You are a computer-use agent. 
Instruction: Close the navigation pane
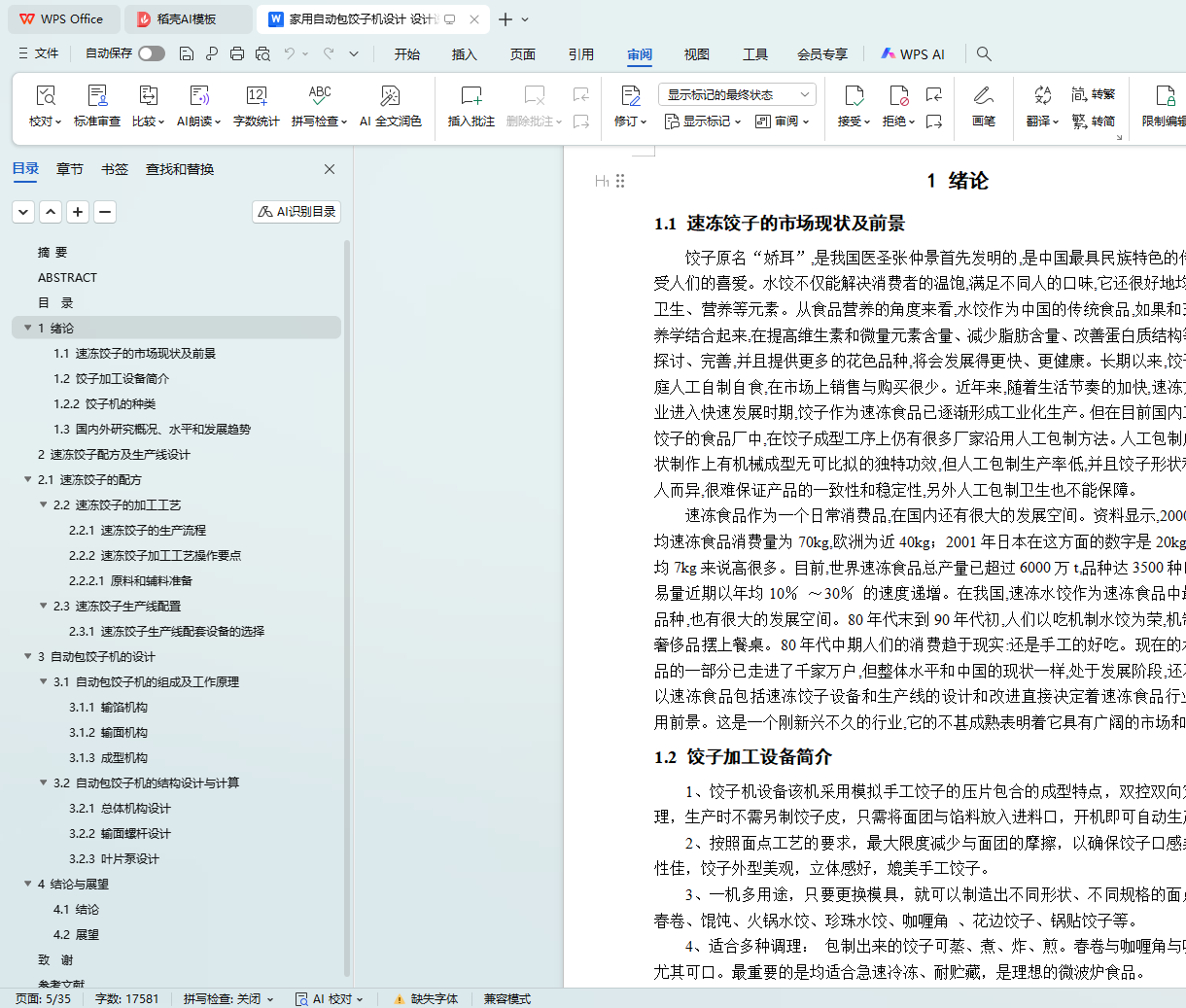click(x=330, y=169)
